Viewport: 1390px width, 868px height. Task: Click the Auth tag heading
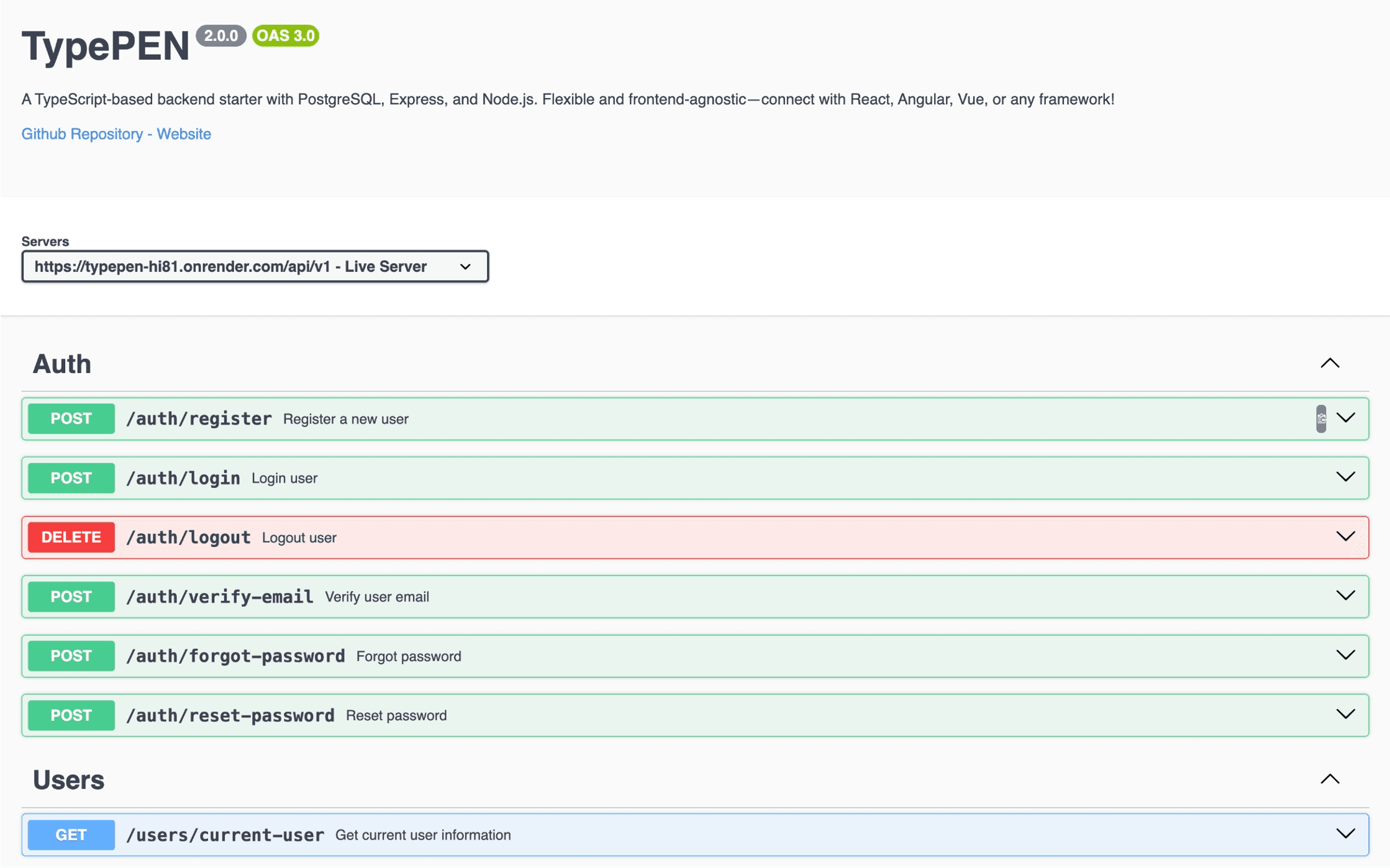click(x=61, y=364)
